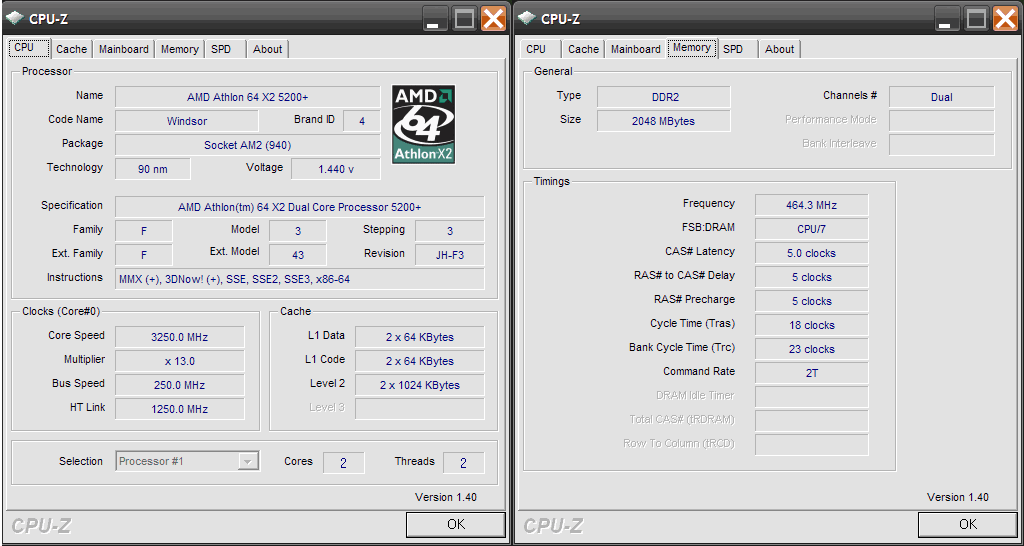Screen dimensions: 1024x546
Task: Click Bank Cycle Time value 23 clocks
Action: [812, 349]
